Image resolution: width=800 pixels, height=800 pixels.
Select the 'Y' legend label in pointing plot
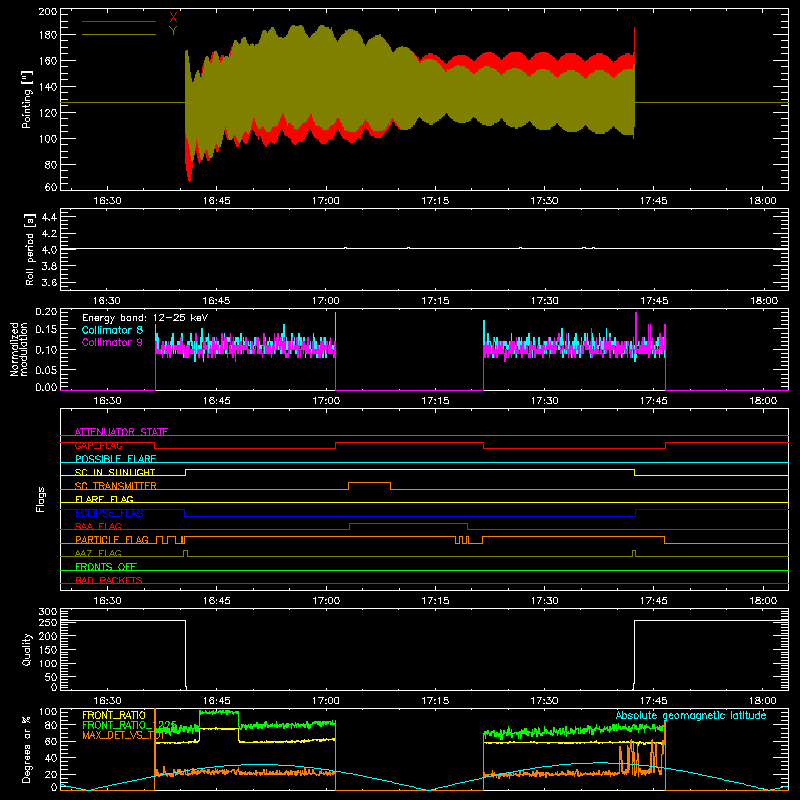(x=173, y=31)
